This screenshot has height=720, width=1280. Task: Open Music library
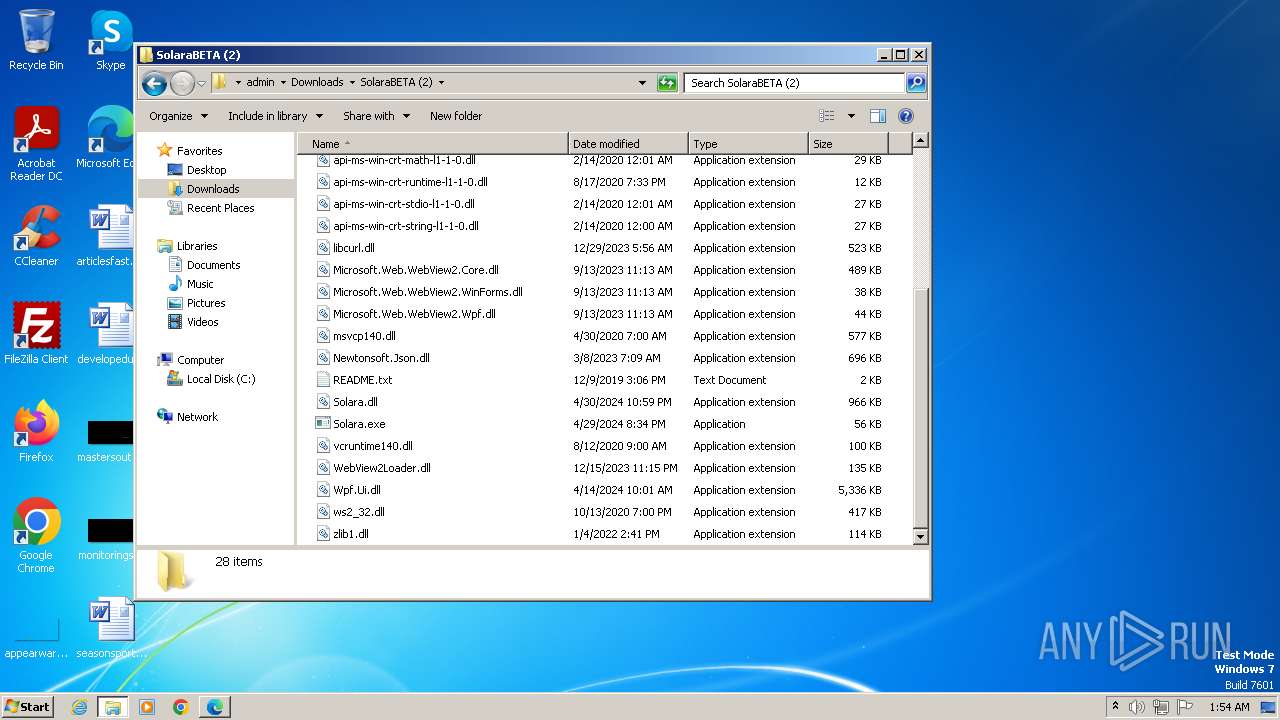pos(200,284)
